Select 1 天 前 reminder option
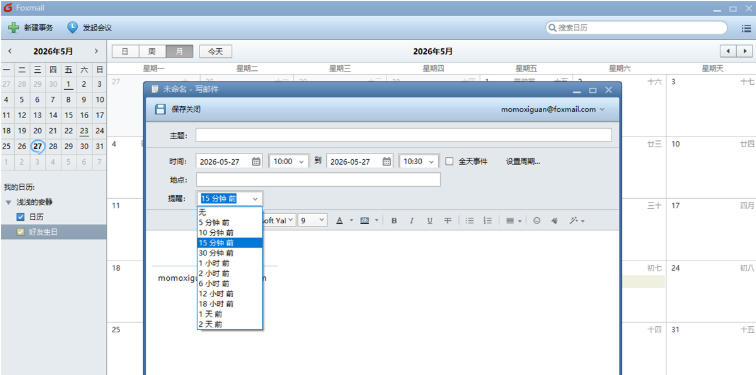Viewport: 756px width, 375px height. (230, 314)
